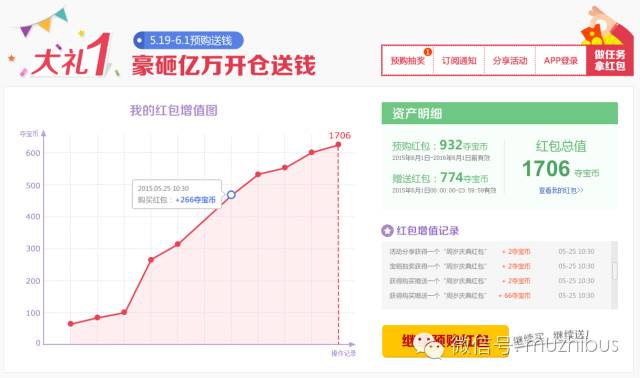The image size is (640, 378).
Task: Select the 分享活动 tab
Action: pos(510,60)
